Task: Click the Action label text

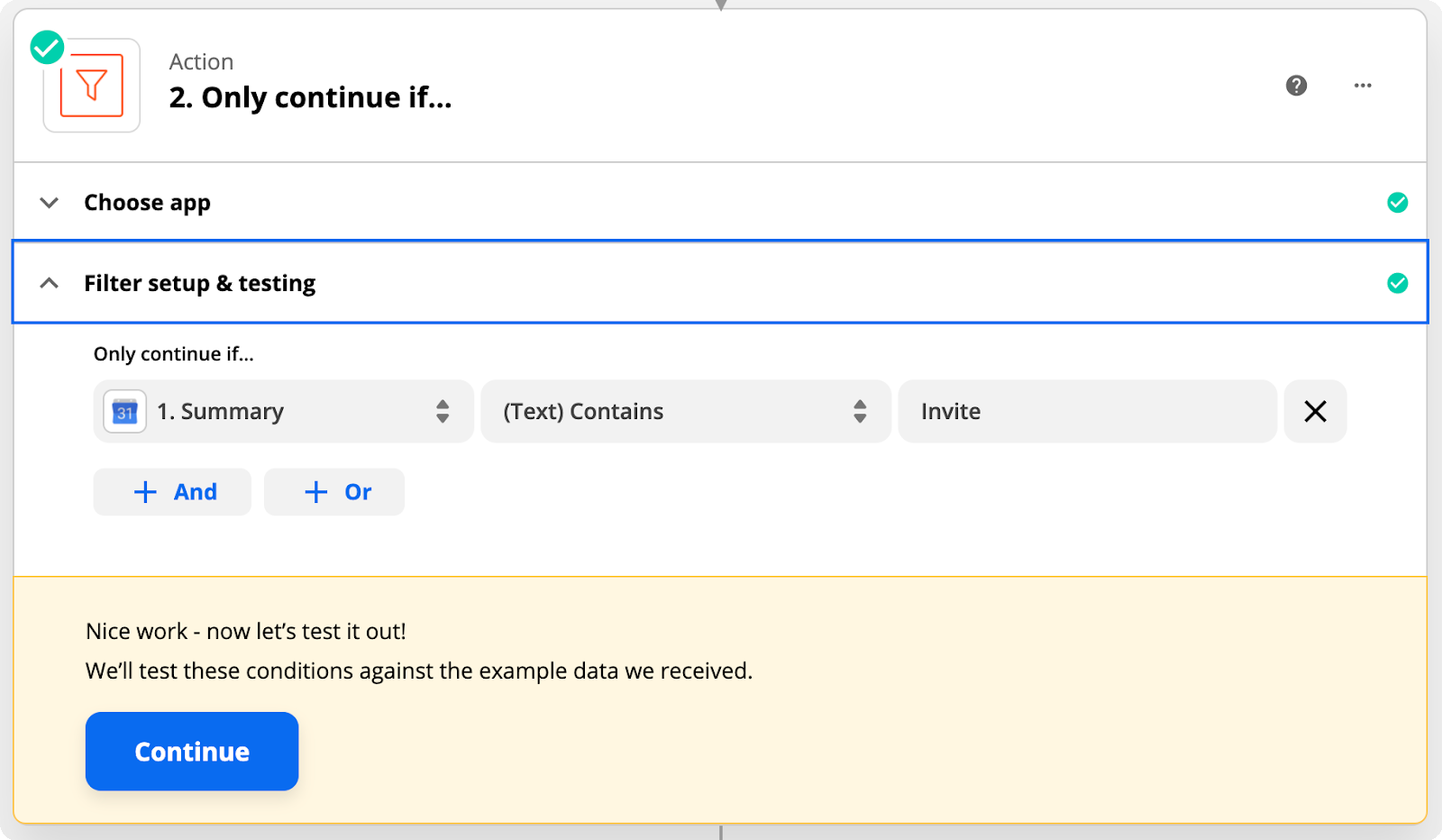Action: pos(202,62)
